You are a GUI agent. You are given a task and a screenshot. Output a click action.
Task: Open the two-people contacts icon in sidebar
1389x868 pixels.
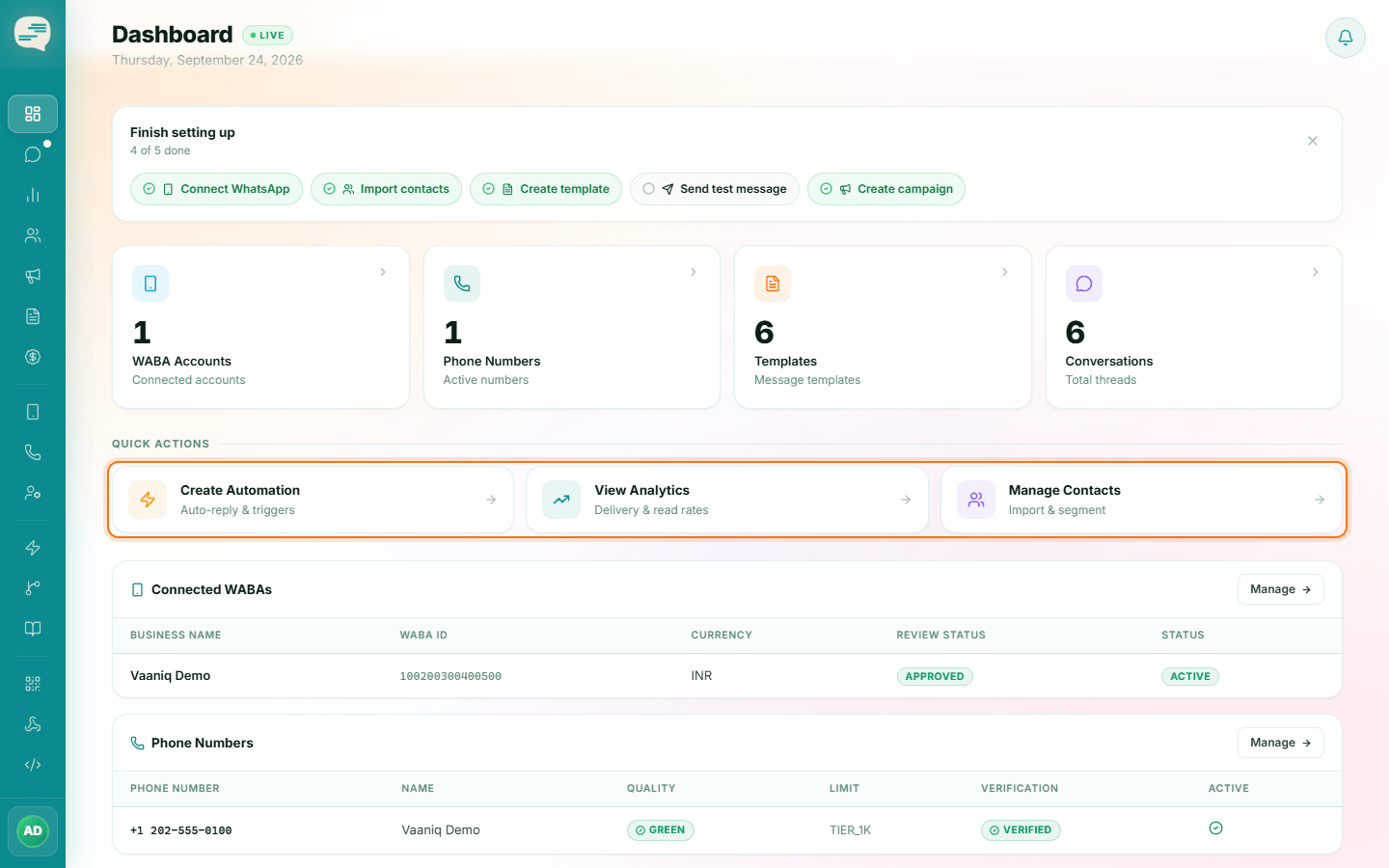(x=33, y=235)
